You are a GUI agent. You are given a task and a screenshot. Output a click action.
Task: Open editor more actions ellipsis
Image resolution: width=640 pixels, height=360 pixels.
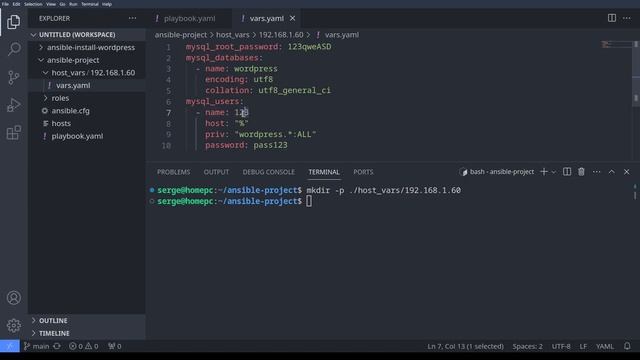tap(627, 18)
